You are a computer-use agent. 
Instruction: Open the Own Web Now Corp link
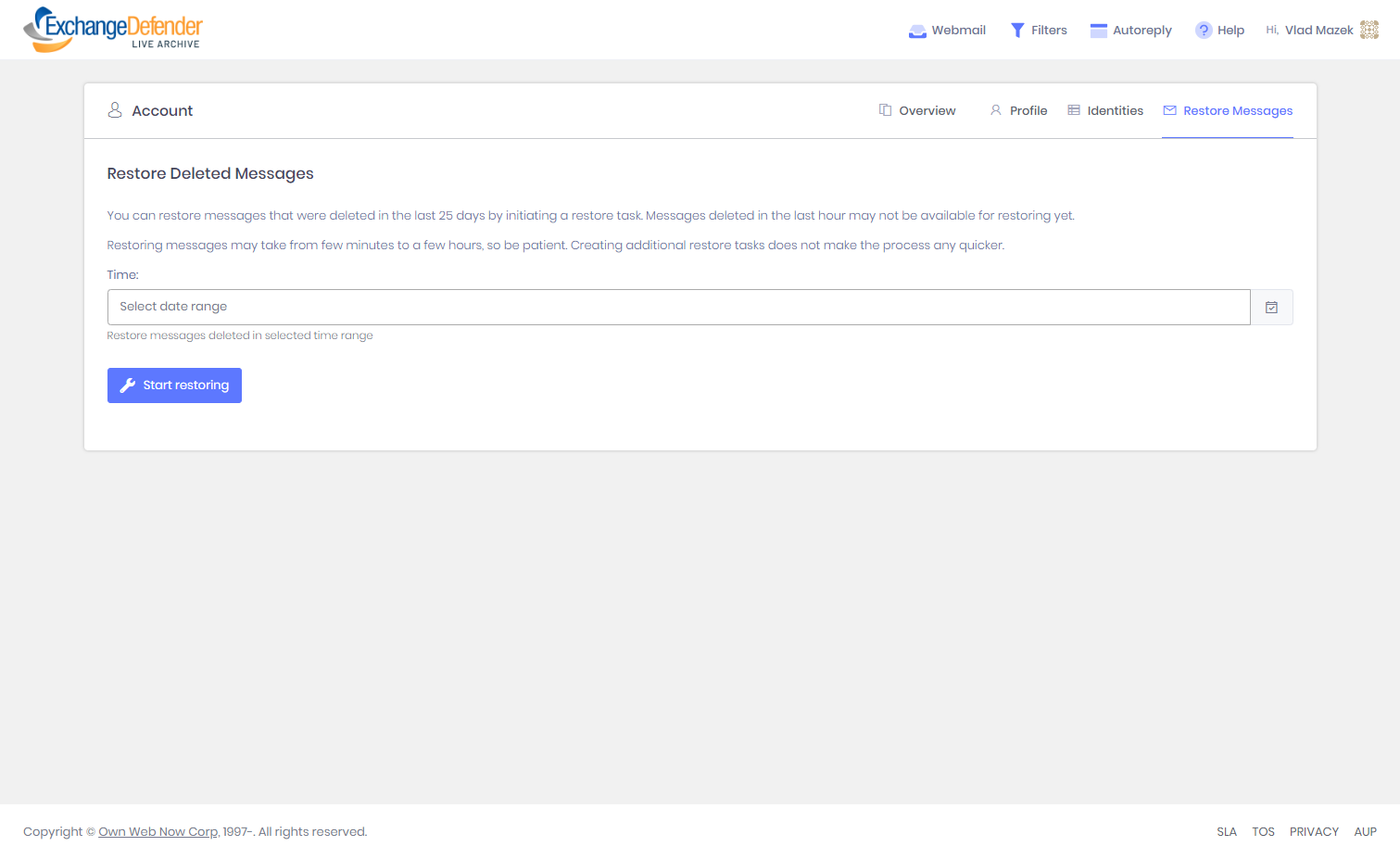tap(158, 832)
